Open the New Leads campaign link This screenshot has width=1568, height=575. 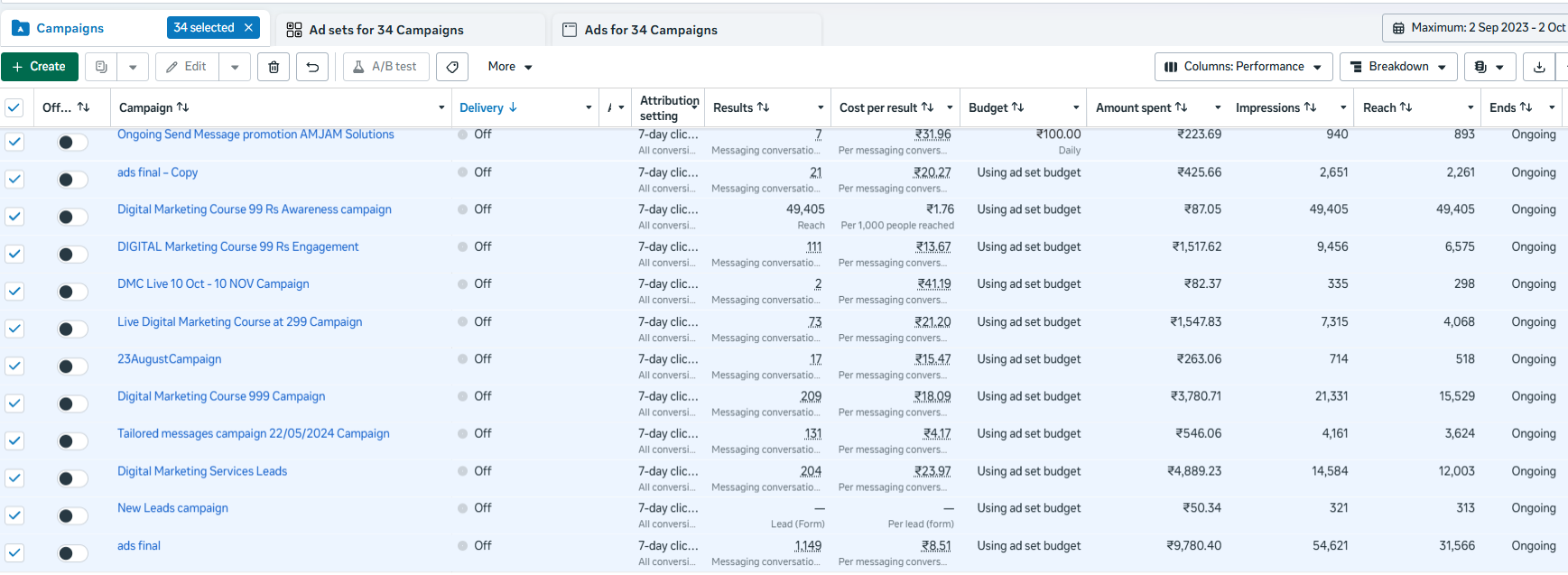pyautogui.click(x=172, y=508)
